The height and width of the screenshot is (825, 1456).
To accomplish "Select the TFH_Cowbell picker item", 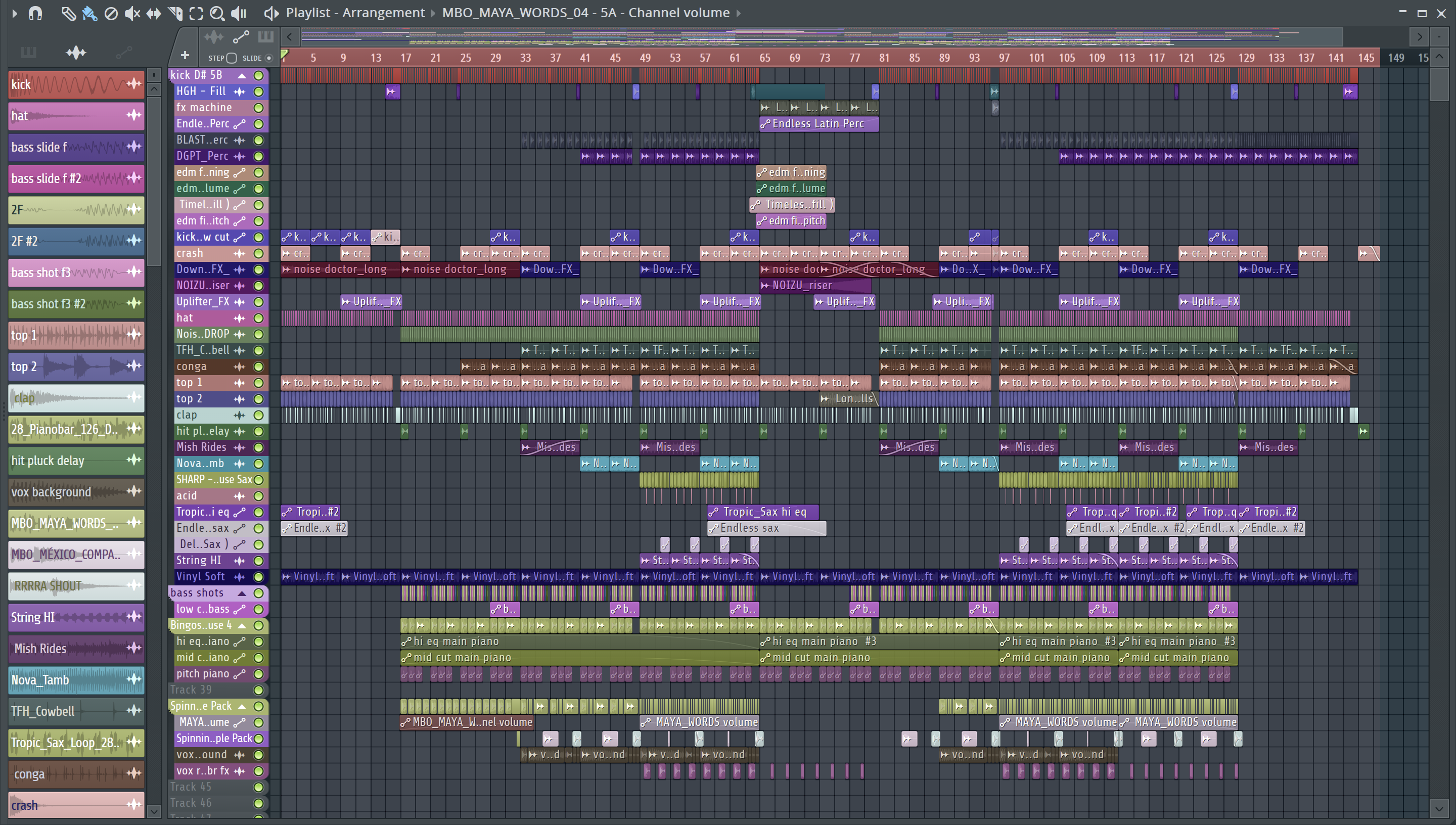I will point(76,711).
